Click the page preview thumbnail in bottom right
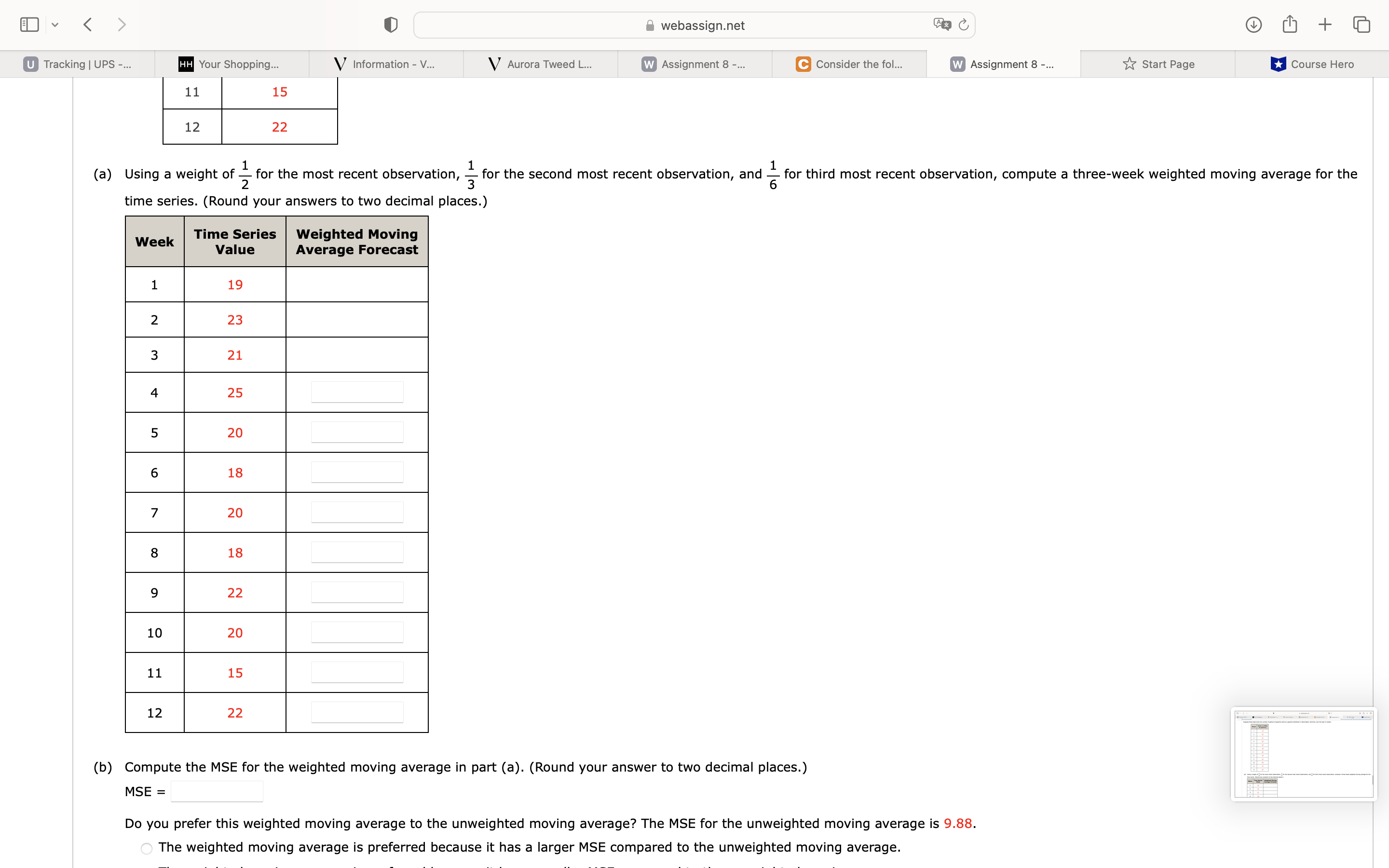The image size is (1389, 868). tap(1304, 754)
